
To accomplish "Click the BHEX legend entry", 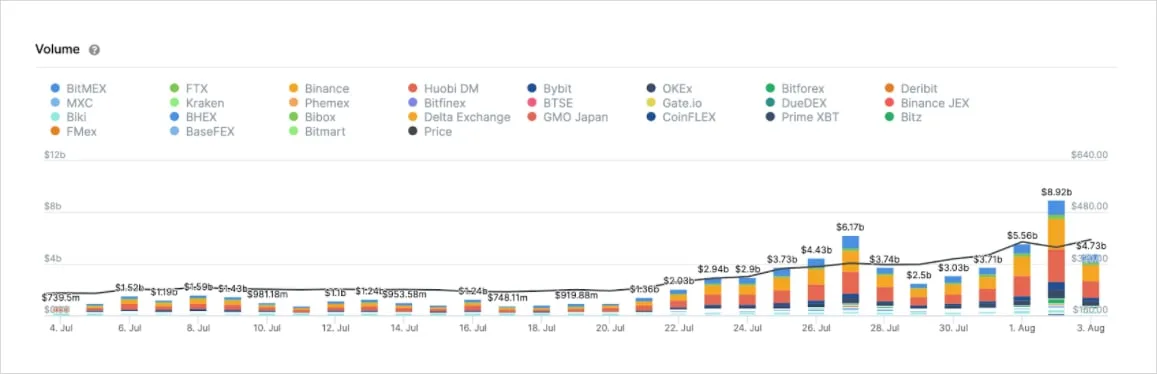I will [x=193, y=117].
